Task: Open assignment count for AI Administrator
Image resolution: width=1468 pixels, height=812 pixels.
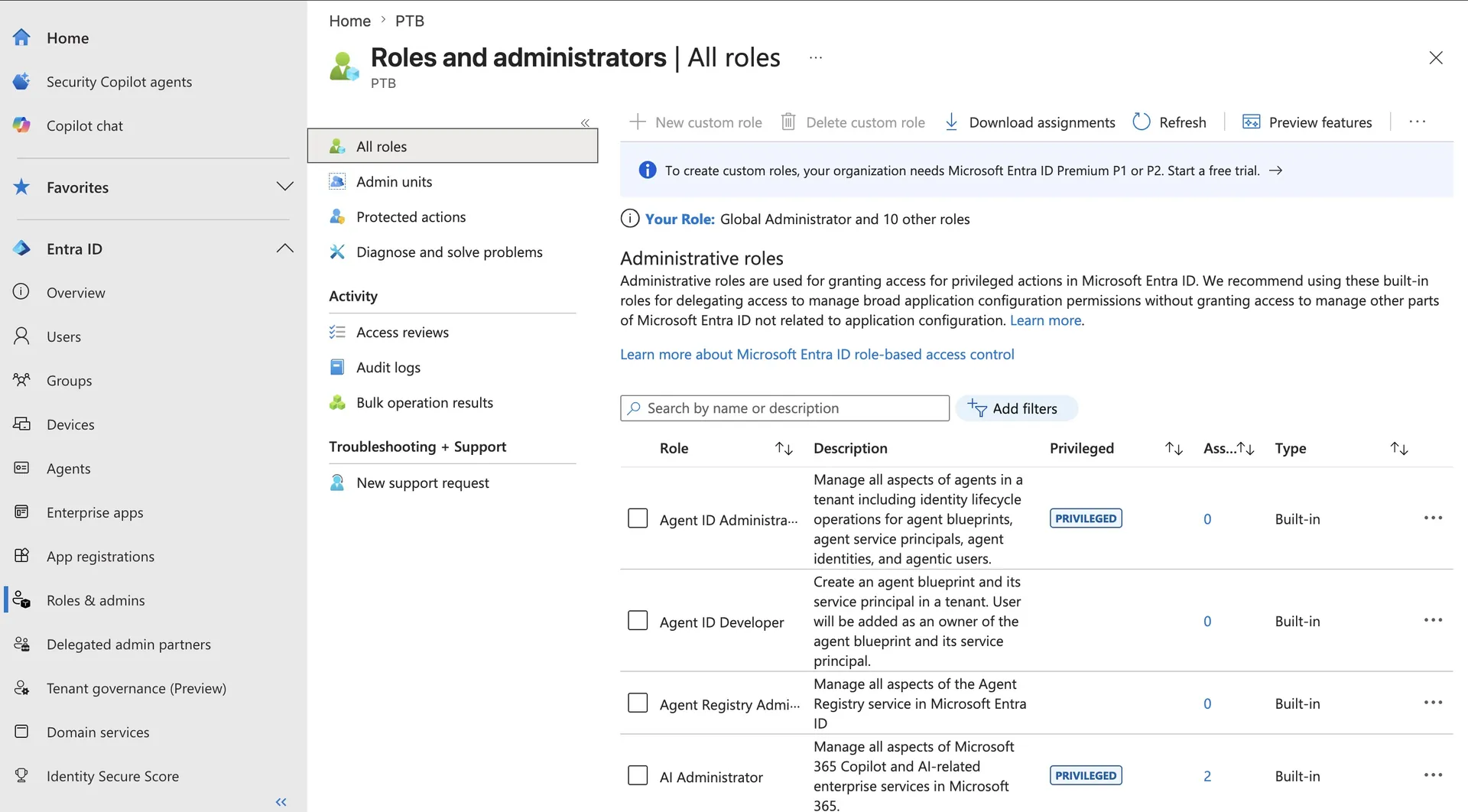Action: tap(1207, 776)
